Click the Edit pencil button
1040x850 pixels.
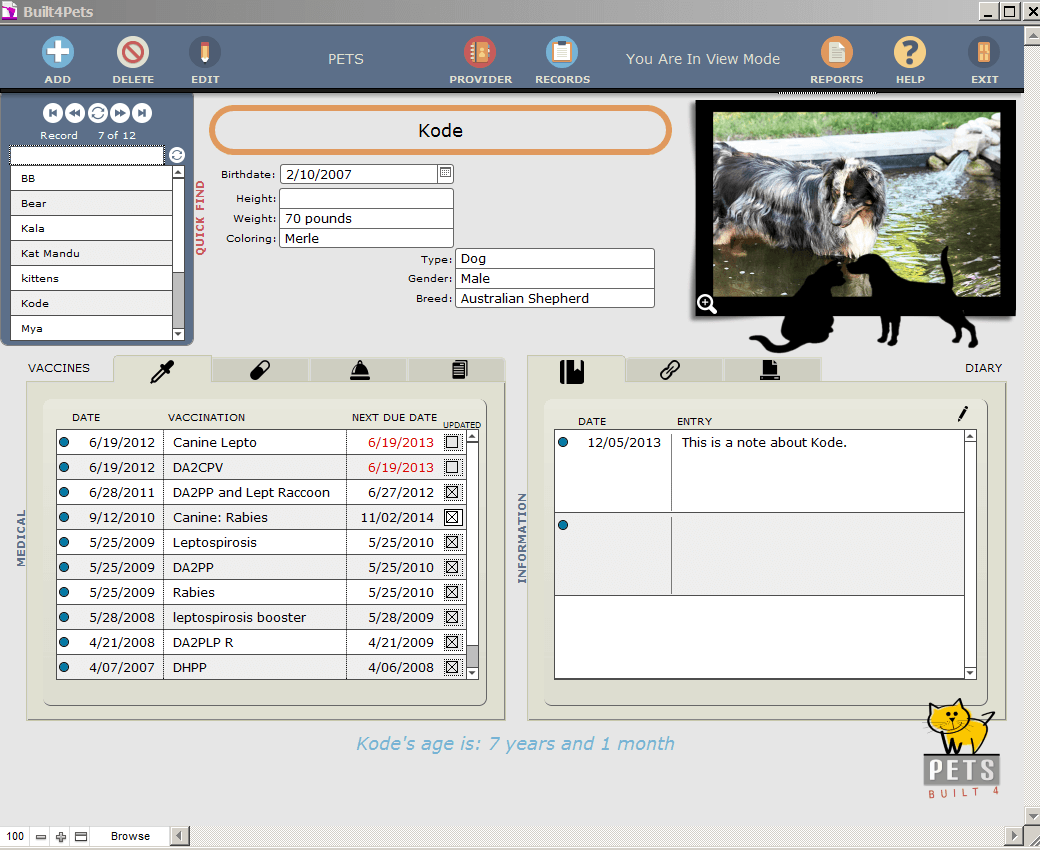[205, 52]
